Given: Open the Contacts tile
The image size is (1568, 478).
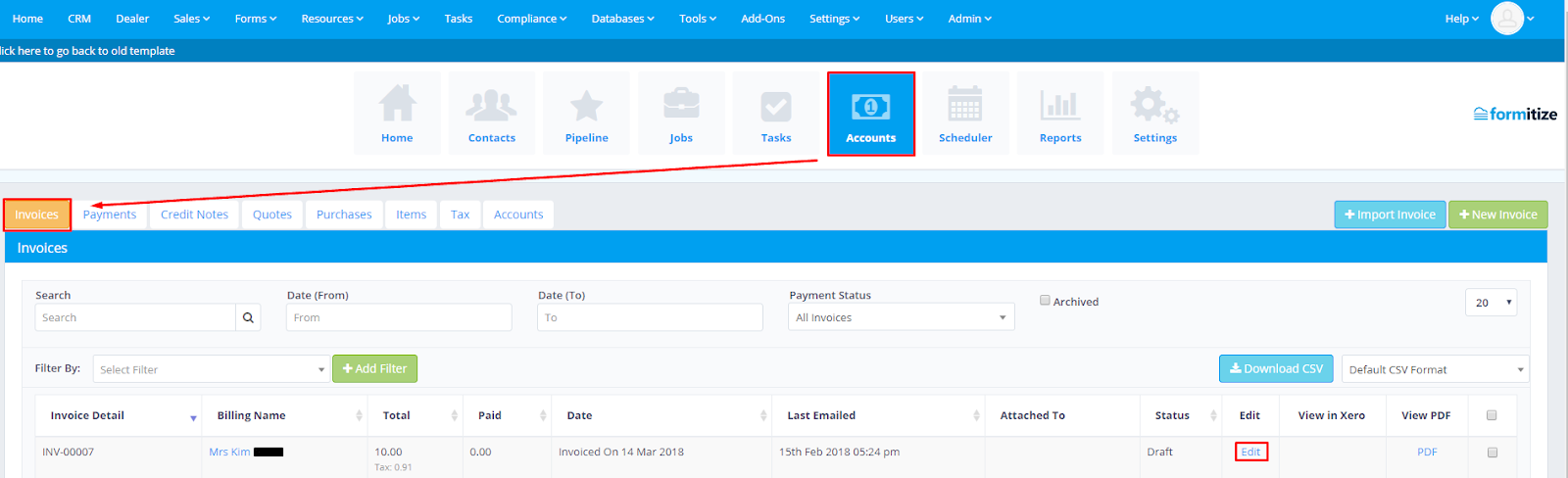Looking at the screenshot, I should tap(492, 114).
